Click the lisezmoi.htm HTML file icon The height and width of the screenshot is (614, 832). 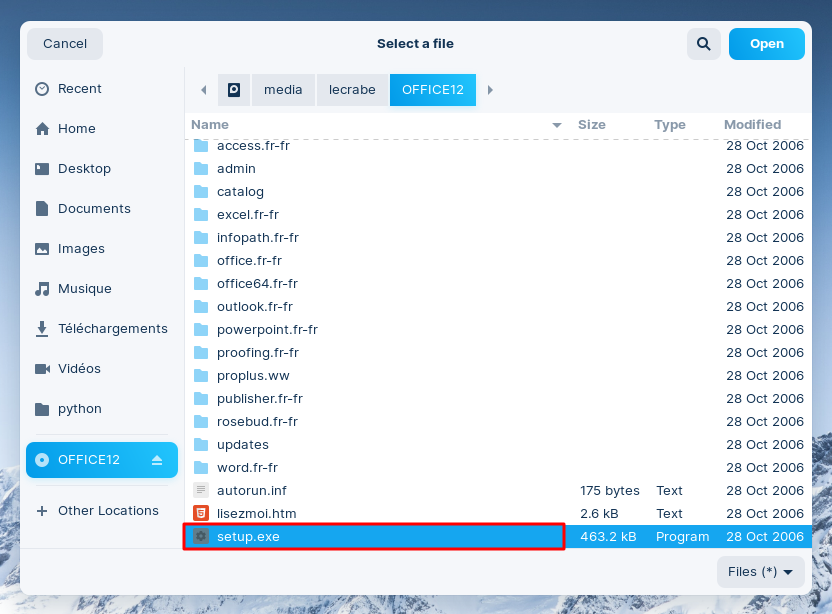click(x=201, y=514)
